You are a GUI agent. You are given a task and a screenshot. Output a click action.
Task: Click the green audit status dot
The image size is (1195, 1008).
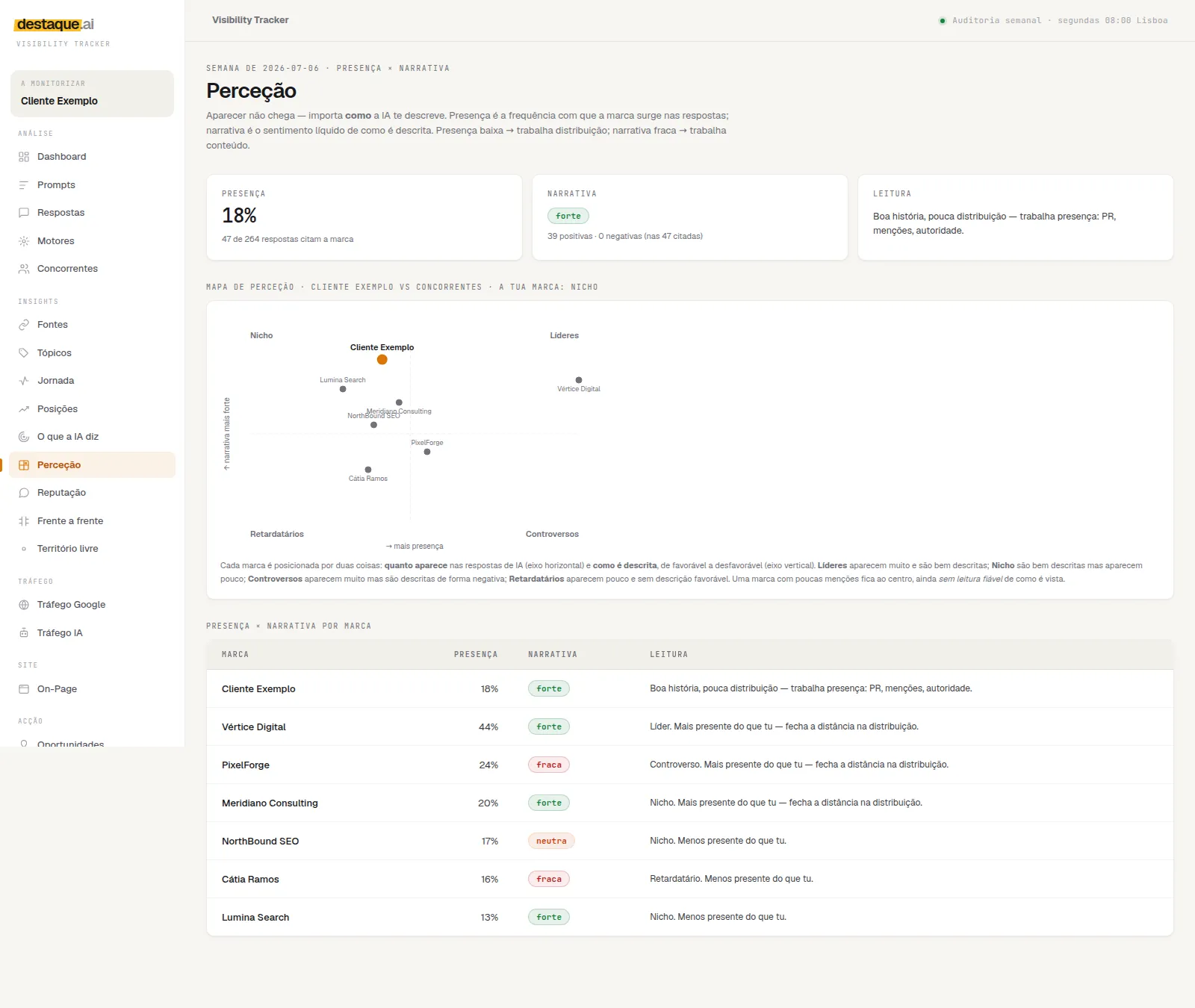point(943,21)
